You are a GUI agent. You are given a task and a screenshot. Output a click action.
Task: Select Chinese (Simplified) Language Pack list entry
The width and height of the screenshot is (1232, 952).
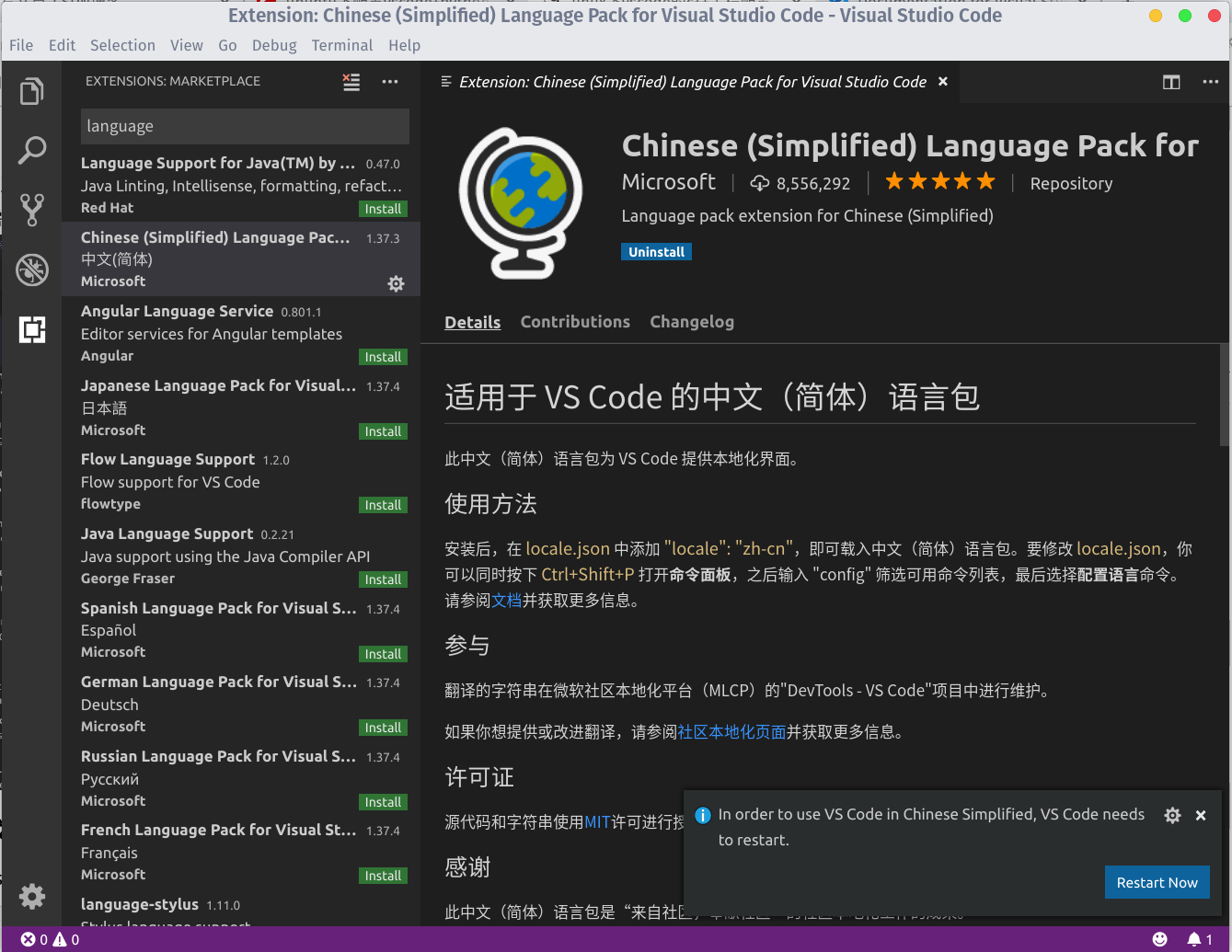pos(241,258)
